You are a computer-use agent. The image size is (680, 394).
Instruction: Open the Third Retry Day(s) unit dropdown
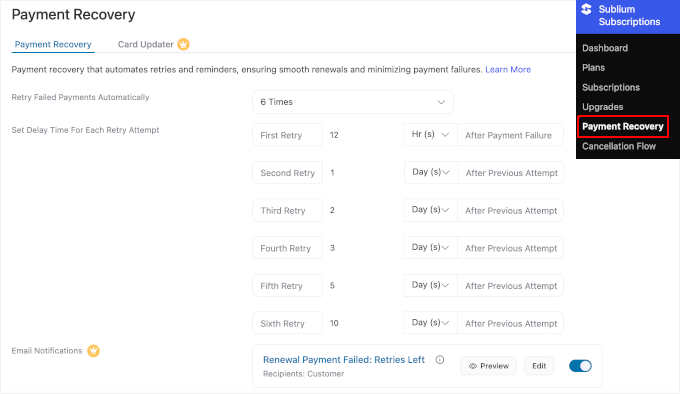click(x=430, y=210)
